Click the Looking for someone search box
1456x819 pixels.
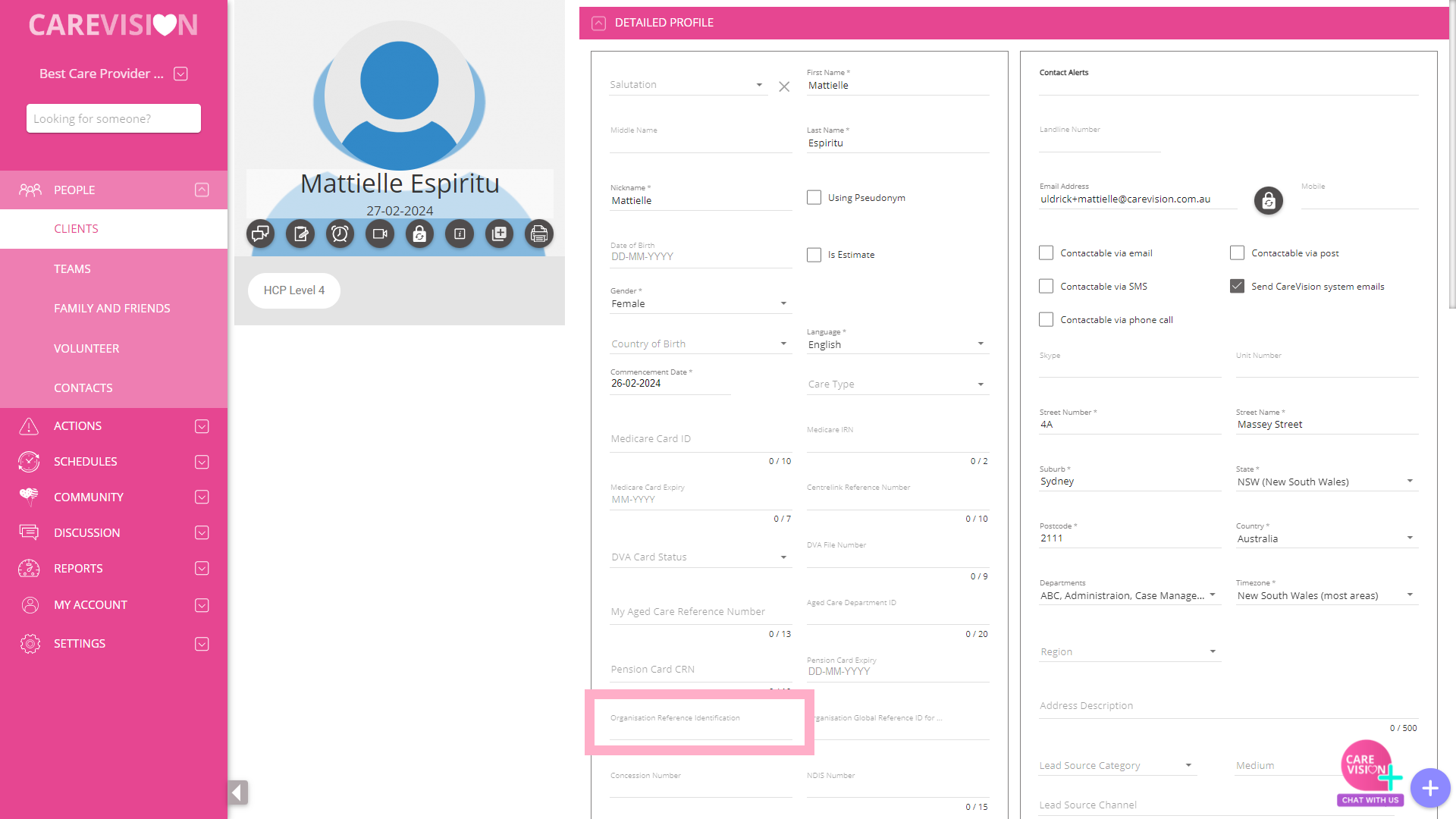click(114, 118)
